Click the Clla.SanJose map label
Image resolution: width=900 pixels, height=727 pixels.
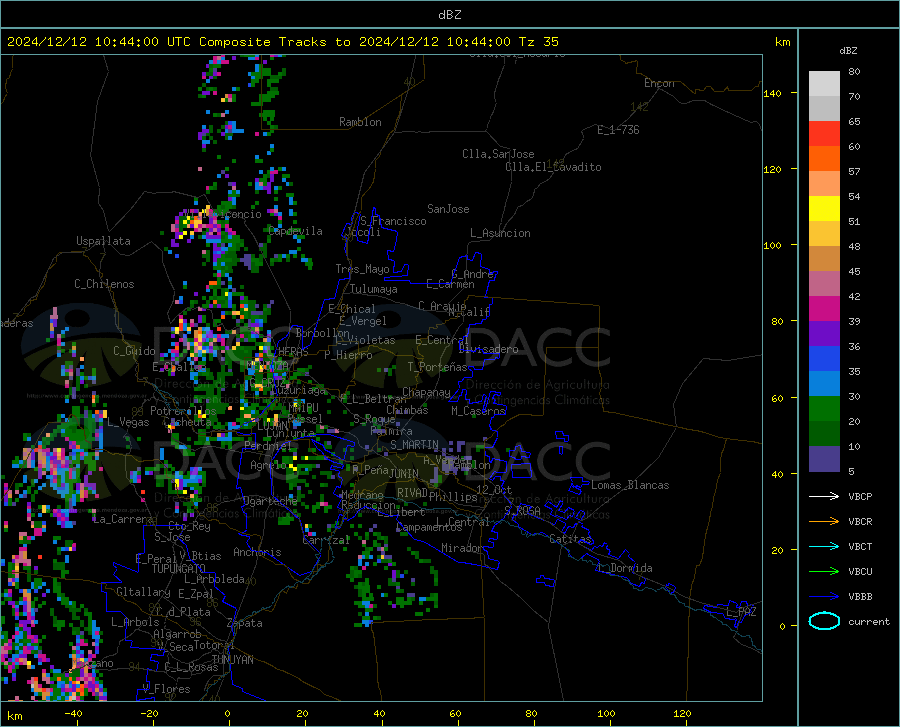click(498, 154)
